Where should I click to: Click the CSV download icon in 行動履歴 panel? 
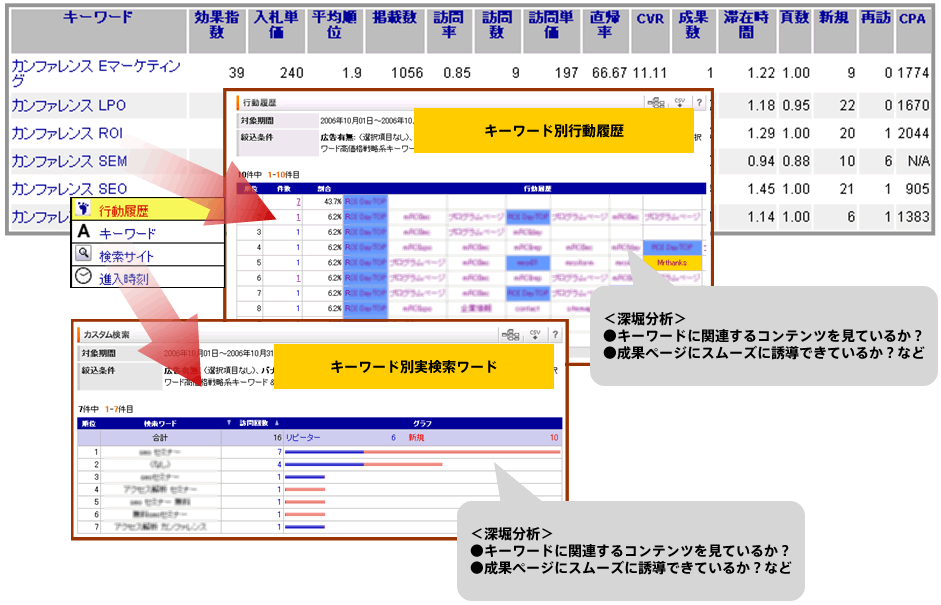[677, 103]
